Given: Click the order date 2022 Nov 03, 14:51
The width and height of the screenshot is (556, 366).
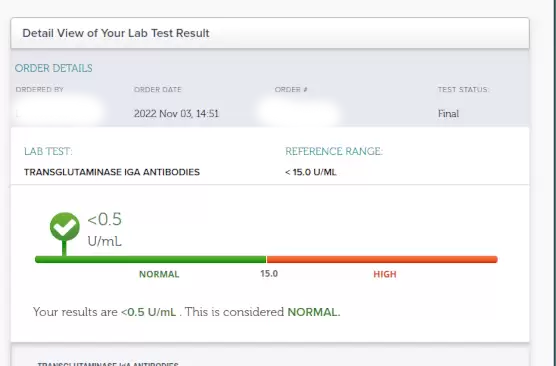Looking at the screenshot, I should (x=176, y=113).
